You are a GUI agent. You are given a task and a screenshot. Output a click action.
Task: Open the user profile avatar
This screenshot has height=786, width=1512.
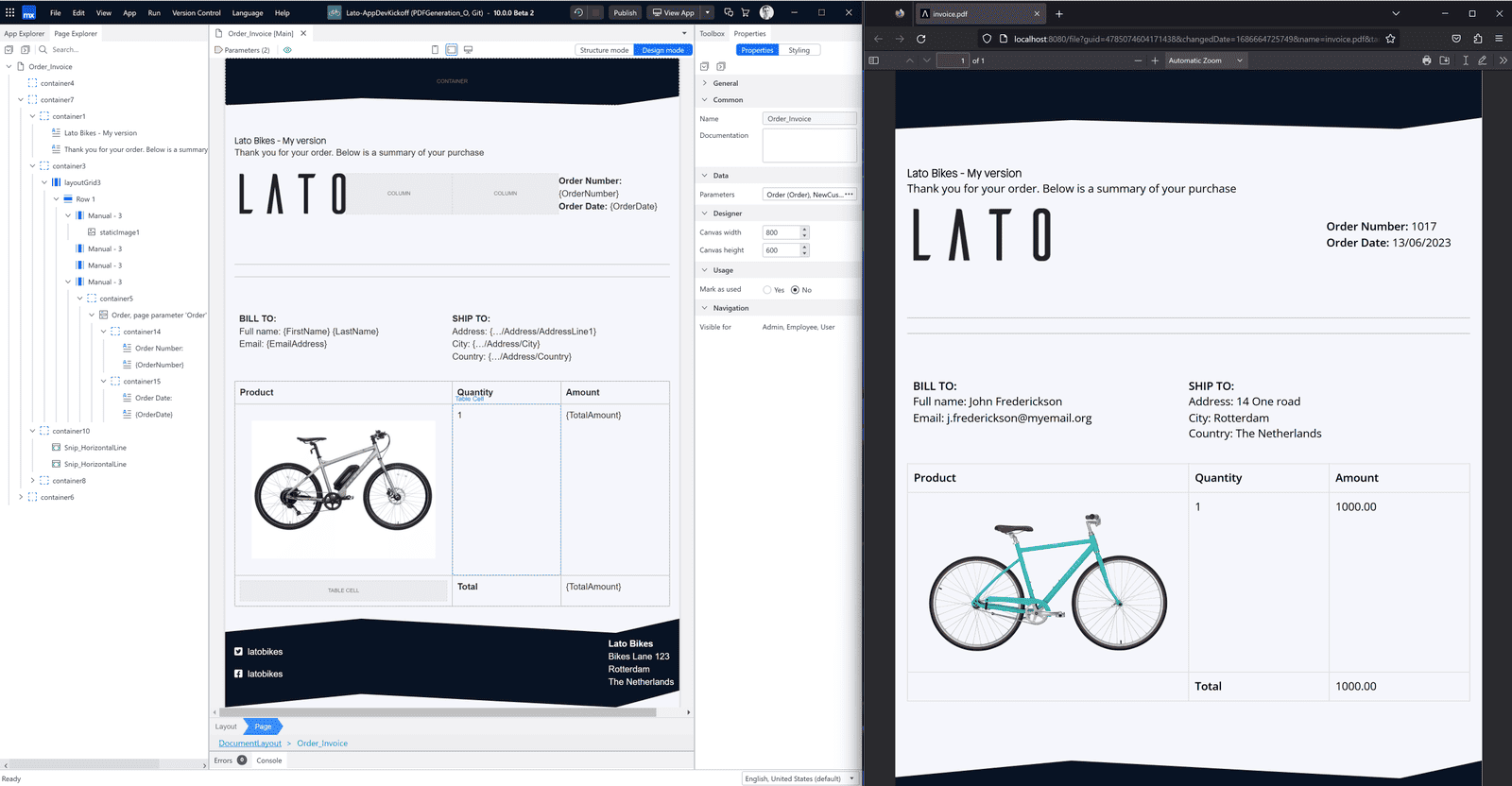pos(766,12)
